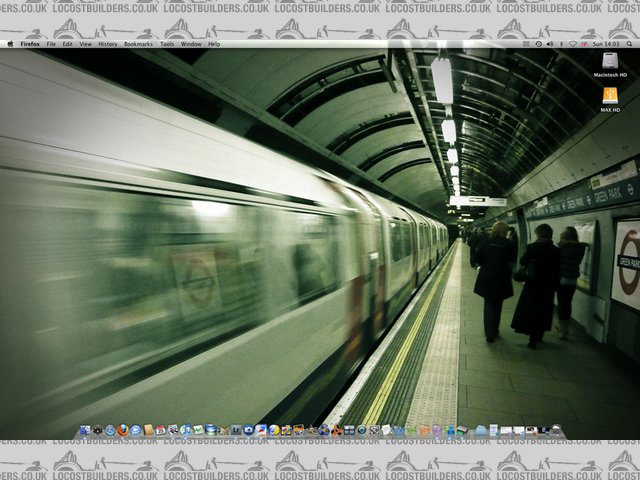Click the Bluetooth menu bar icon
640x480 pixels.
561,44
